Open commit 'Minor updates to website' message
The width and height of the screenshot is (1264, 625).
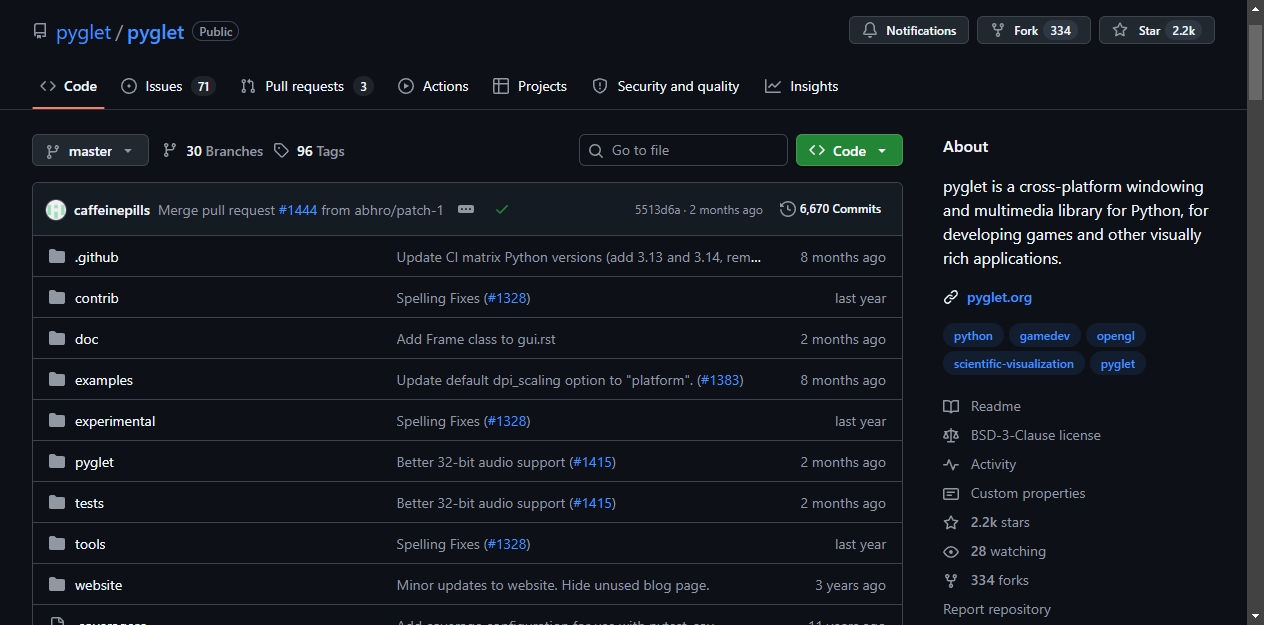coord(553,585)
